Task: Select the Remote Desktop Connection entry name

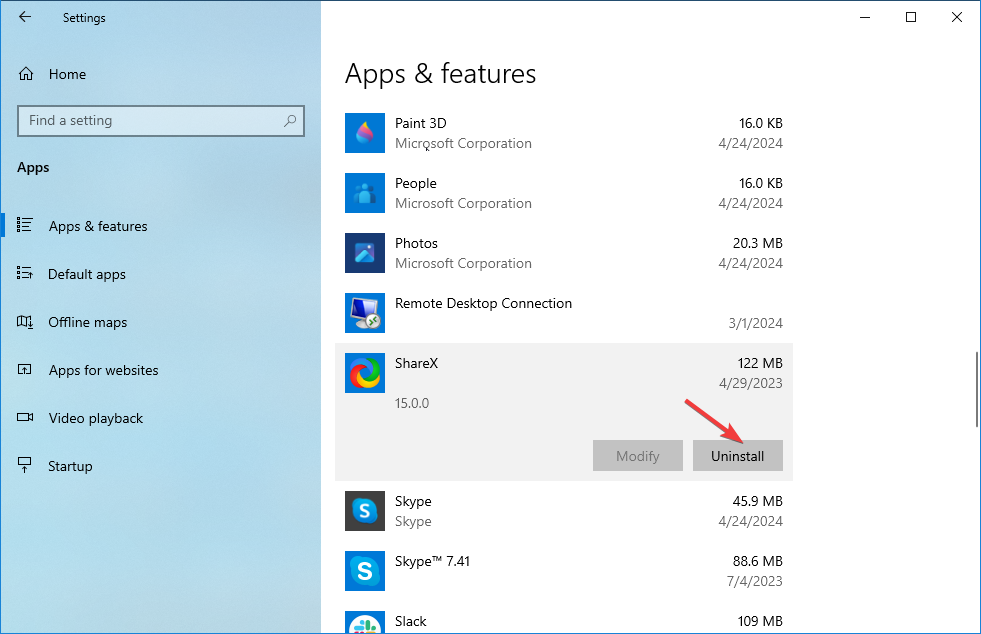Action: click(x=483, y=304)
